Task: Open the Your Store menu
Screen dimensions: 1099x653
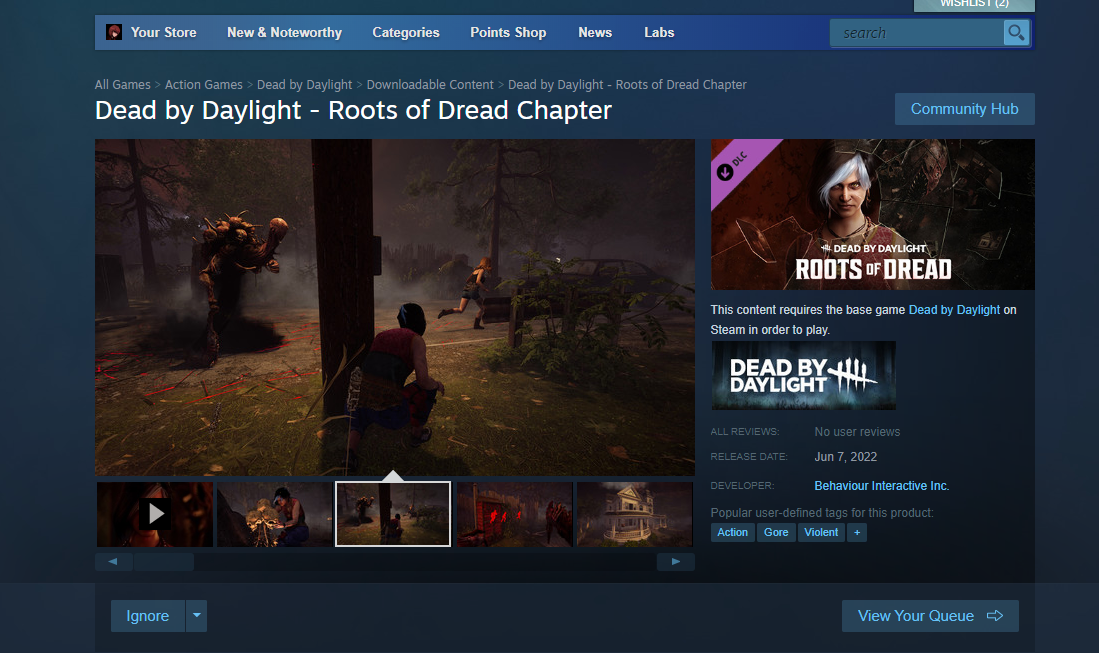Action: 163,32
